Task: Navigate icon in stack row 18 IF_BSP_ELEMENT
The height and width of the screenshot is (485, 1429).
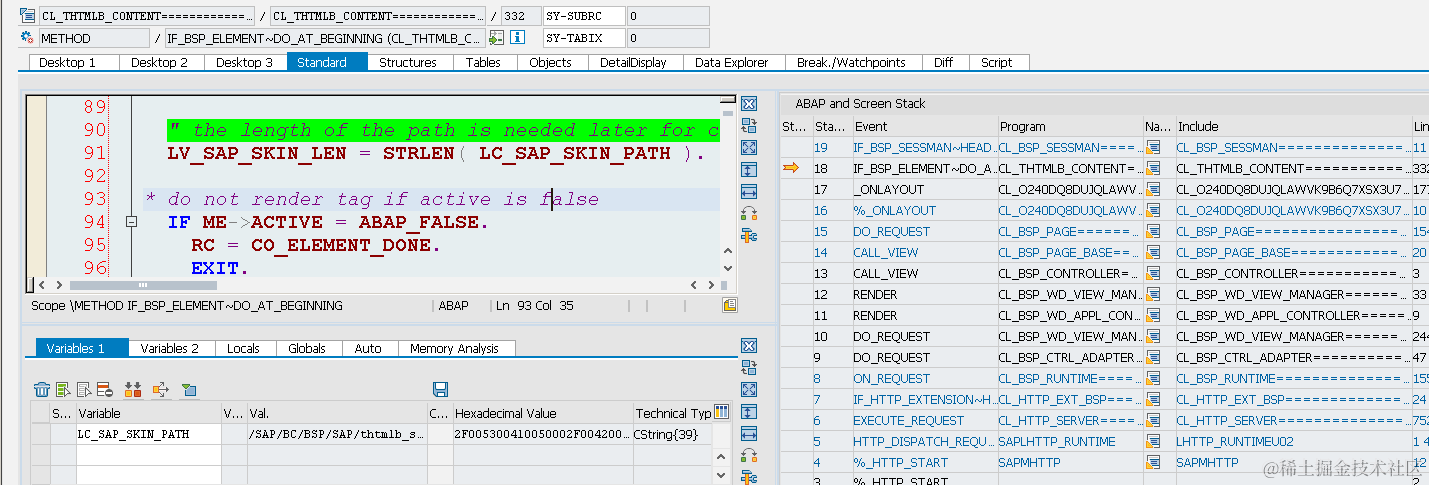Action: pyautogui.click(x=1153, y=169)
